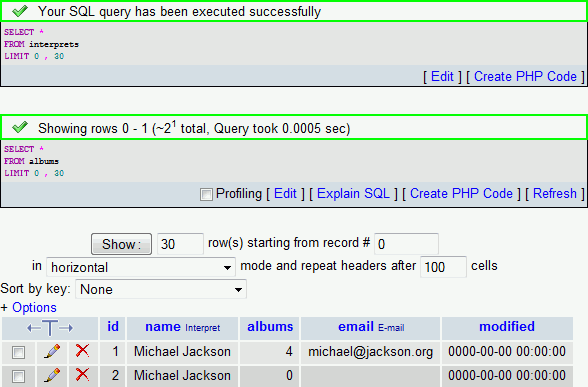The image size is (588, 387).
Task: Sort table by the modified column header
Action: click(507, 326)
